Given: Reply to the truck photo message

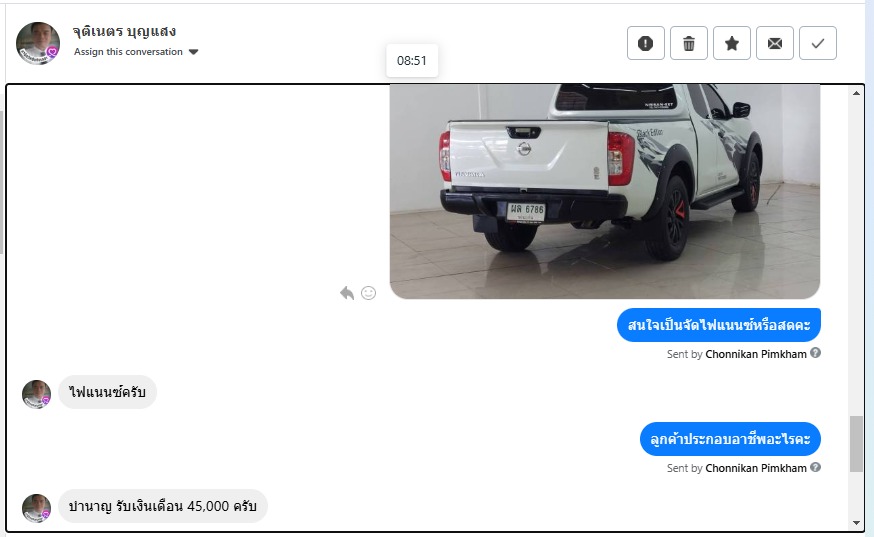Looking at the screenshot, I should (x=347, y=293).
